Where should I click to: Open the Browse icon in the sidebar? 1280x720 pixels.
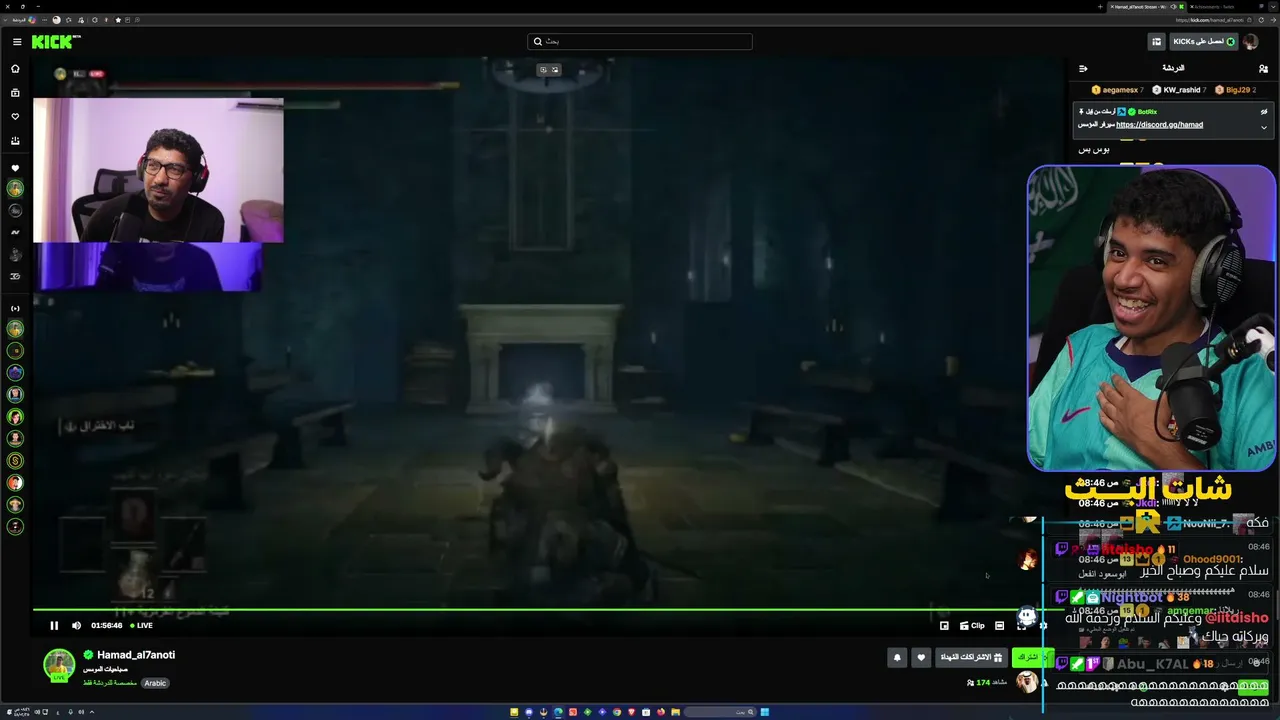[15, 93]
